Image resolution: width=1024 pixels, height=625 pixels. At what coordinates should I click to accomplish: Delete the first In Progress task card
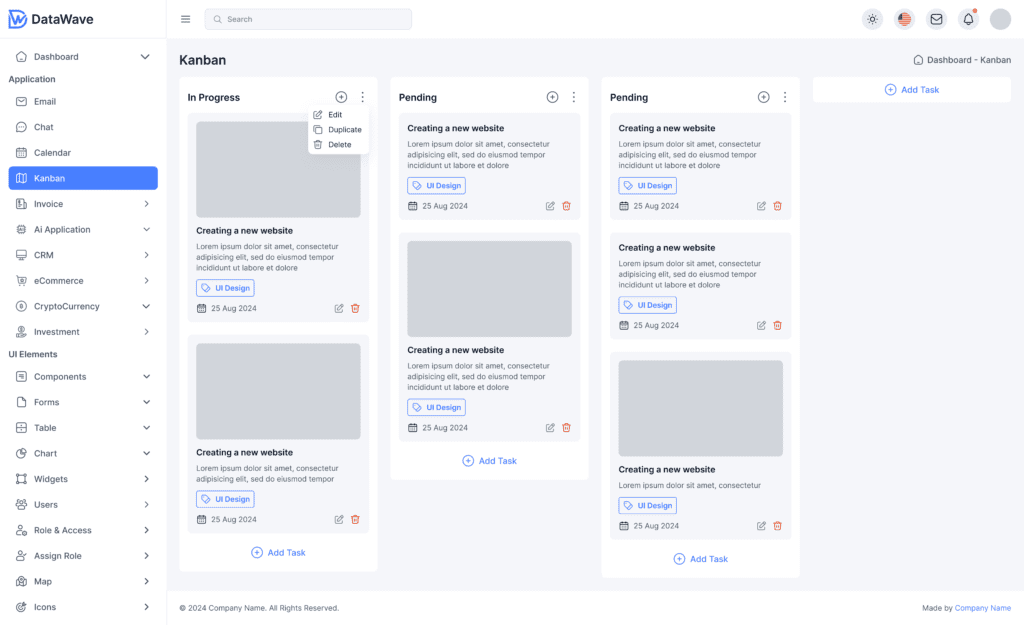355,308
